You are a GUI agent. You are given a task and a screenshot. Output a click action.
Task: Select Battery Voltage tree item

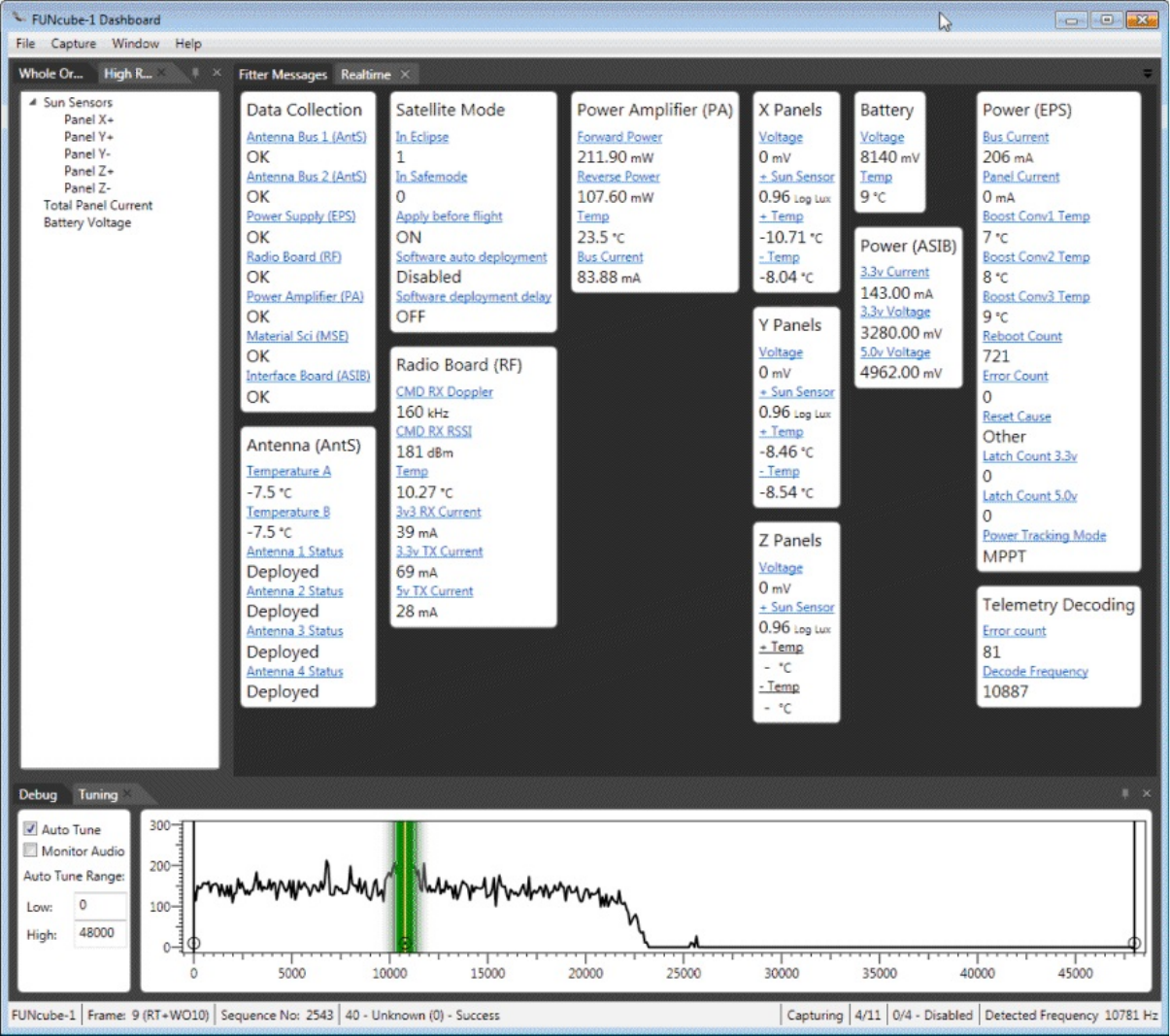(87, 222)
